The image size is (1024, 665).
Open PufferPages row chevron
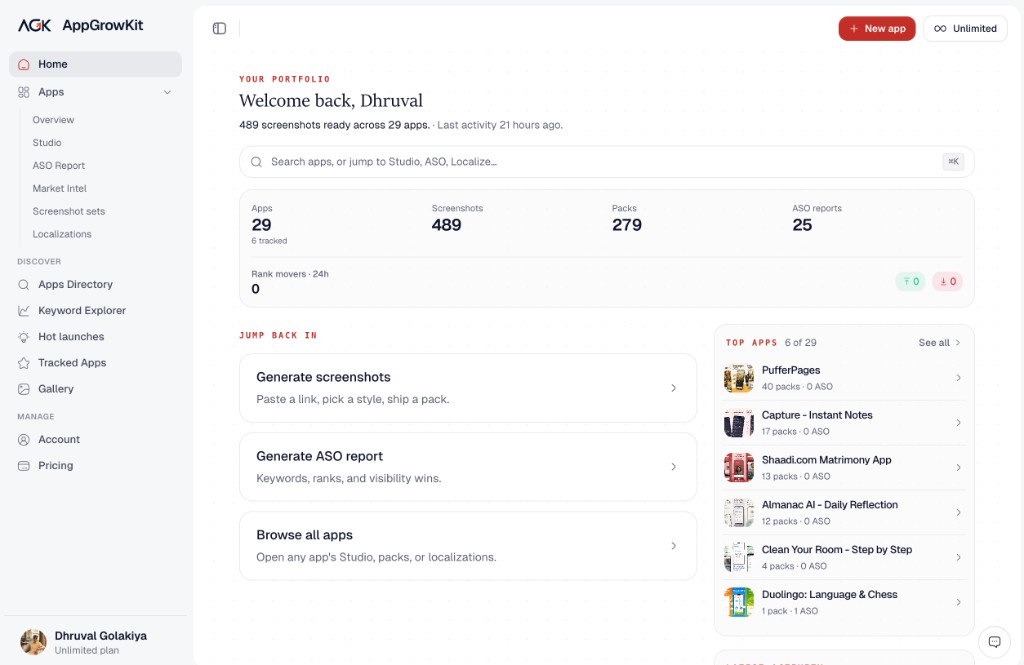coord(958,378)
